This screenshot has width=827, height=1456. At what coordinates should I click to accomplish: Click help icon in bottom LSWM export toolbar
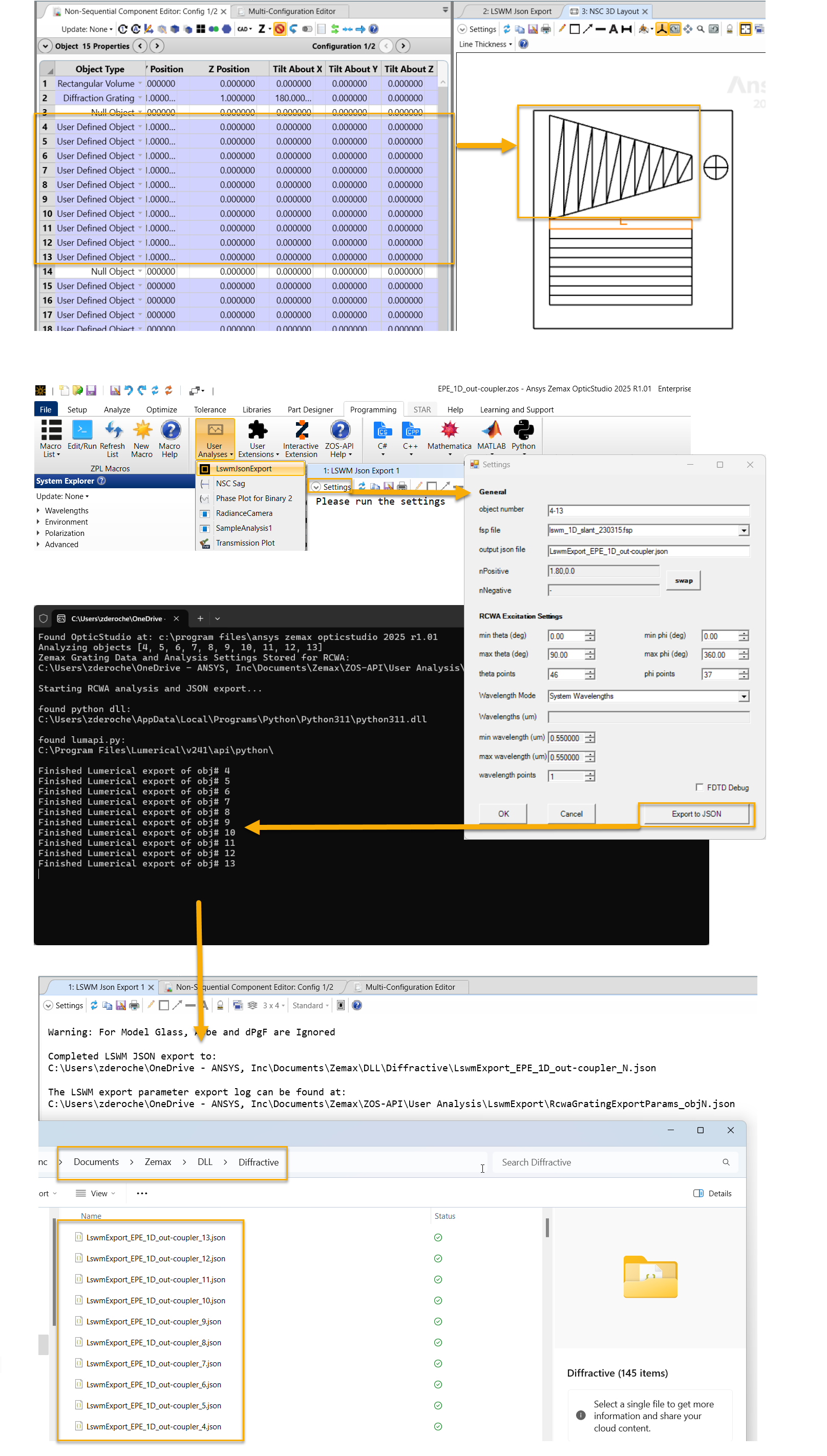point(357,1005)
